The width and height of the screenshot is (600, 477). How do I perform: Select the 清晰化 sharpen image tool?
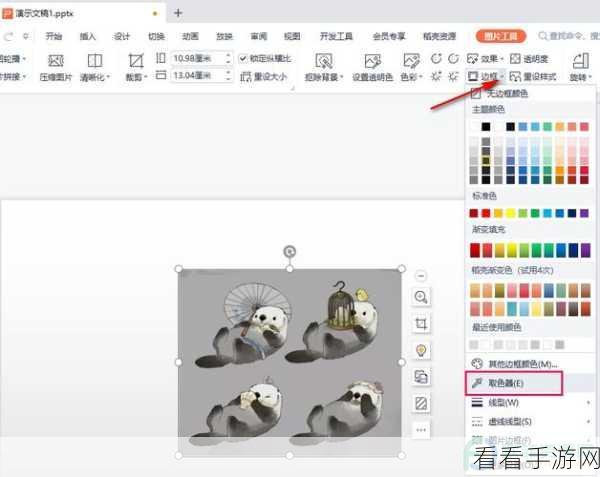(x=95, y=61)
